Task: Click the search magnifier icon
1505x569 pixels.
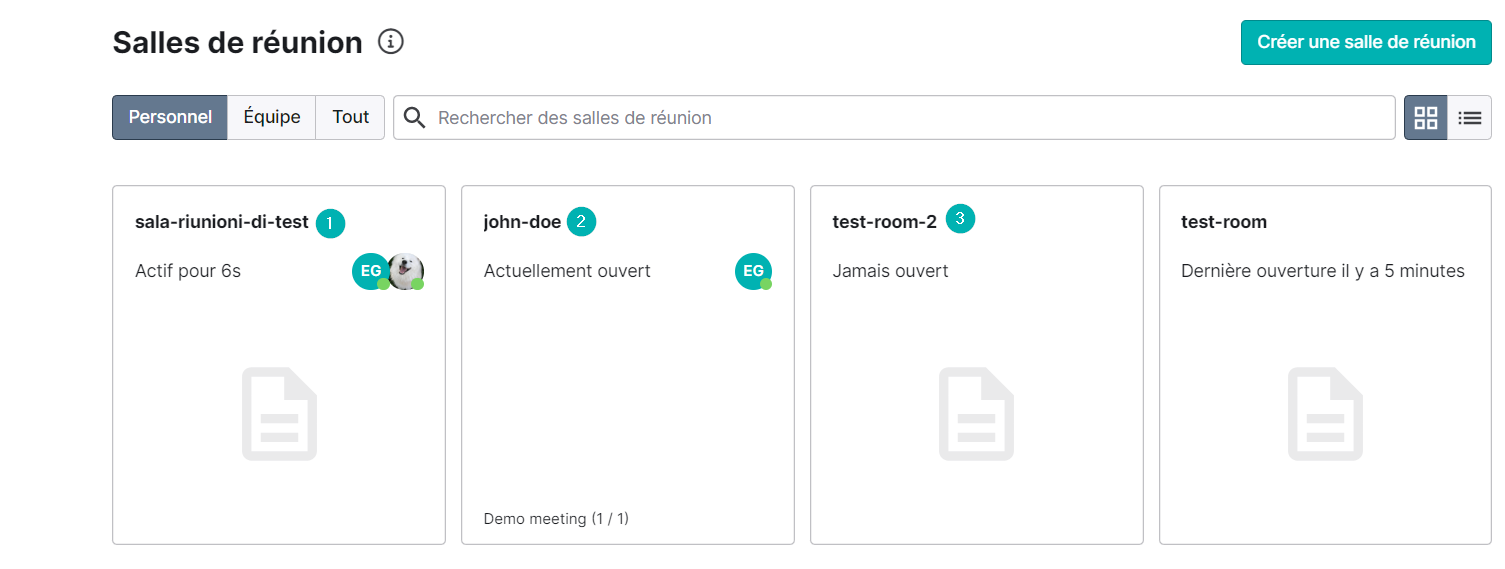Action: click(414, 117)
